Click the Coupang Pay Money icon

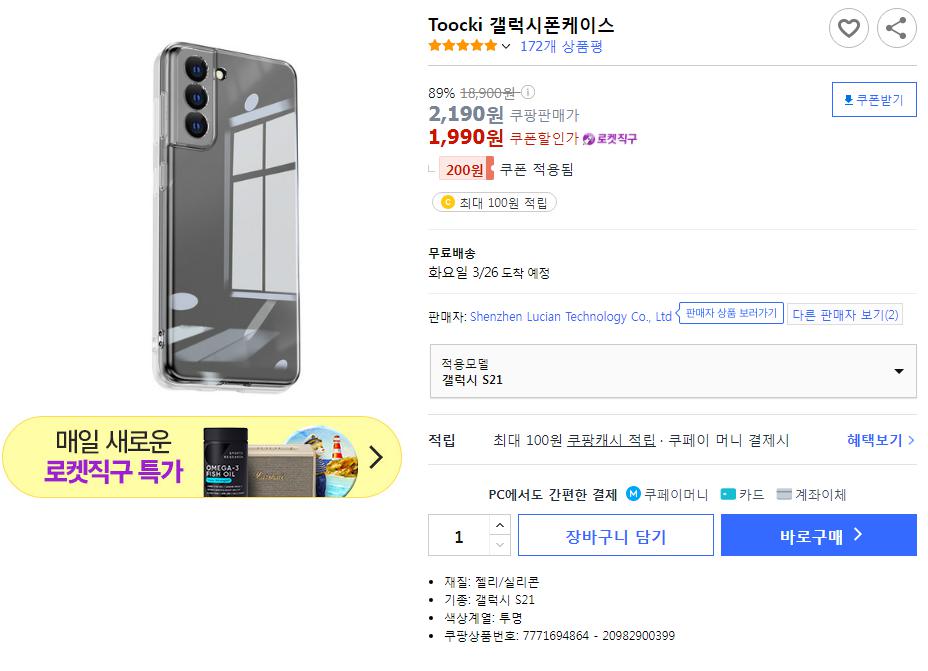(634, 494)
